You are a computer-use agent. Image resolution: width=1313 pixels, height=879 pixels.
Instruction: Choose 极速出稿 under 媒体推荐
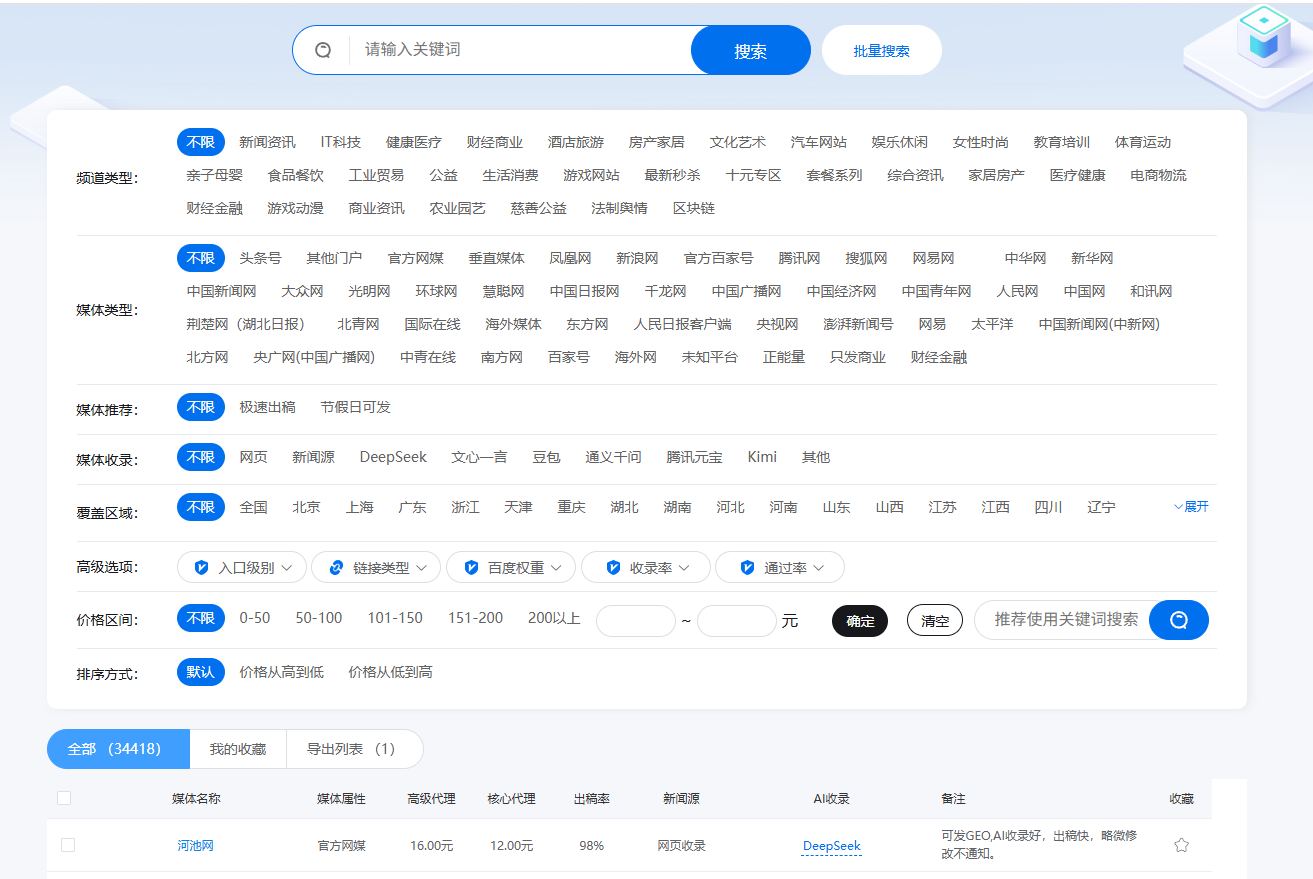[x=267, y=407]
